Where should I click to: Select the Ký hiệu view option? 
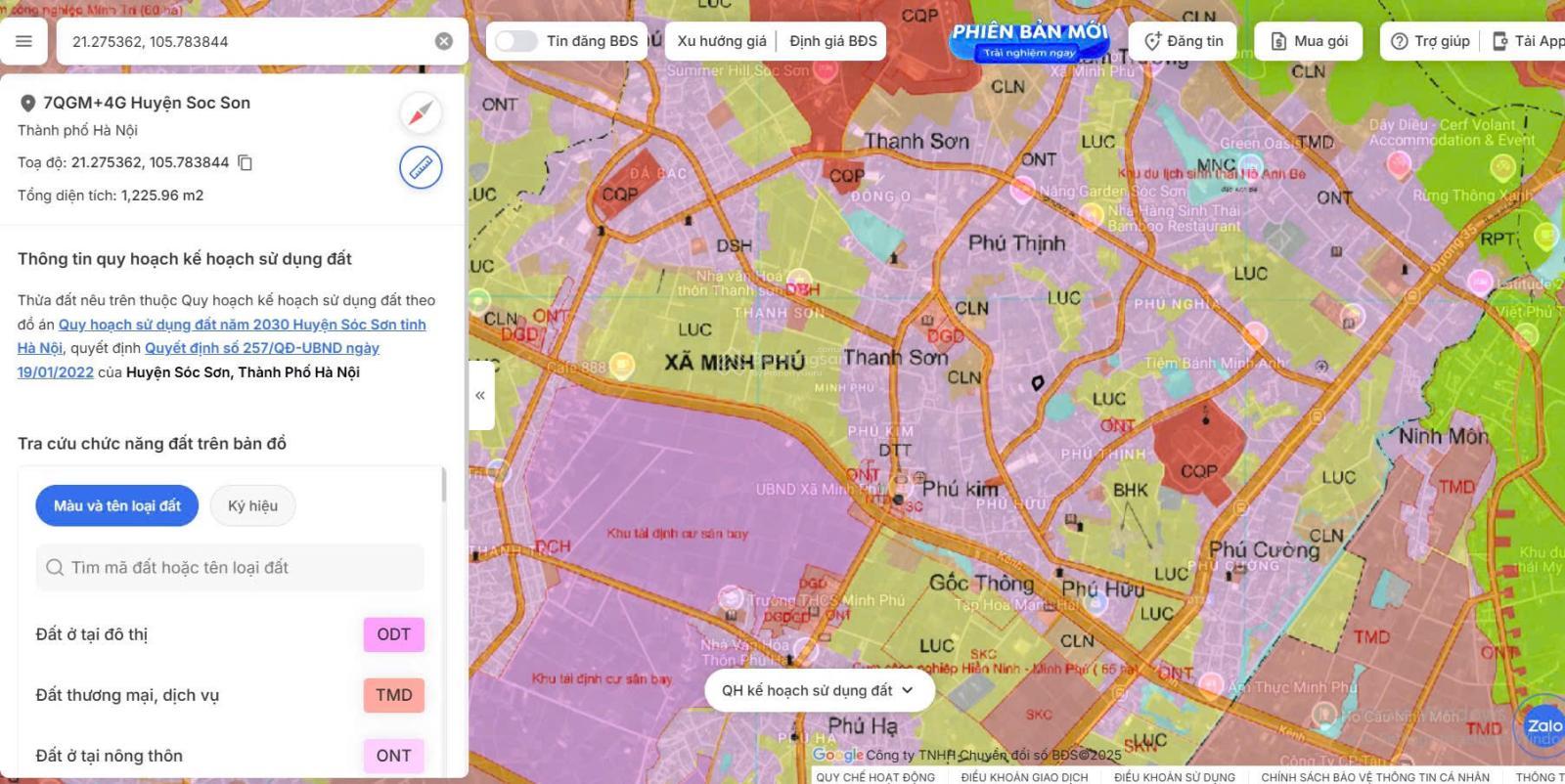tap(252, 505)
